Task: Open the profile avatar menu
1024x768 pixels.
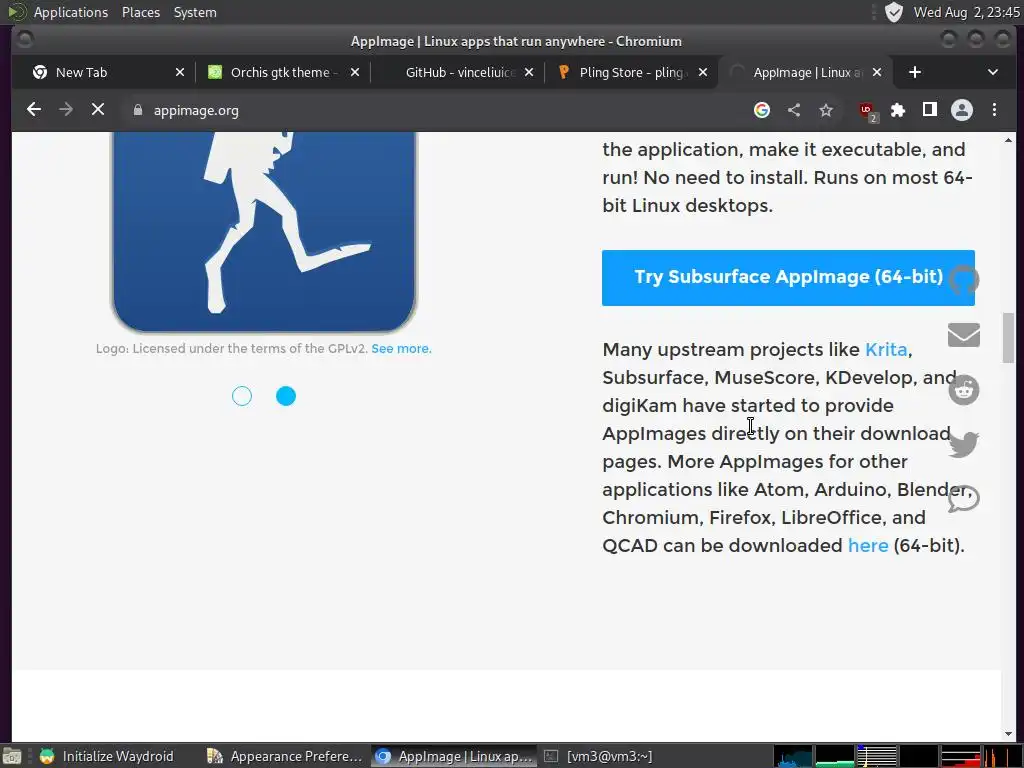Action: pyautogui.click(x=961, y=110)
